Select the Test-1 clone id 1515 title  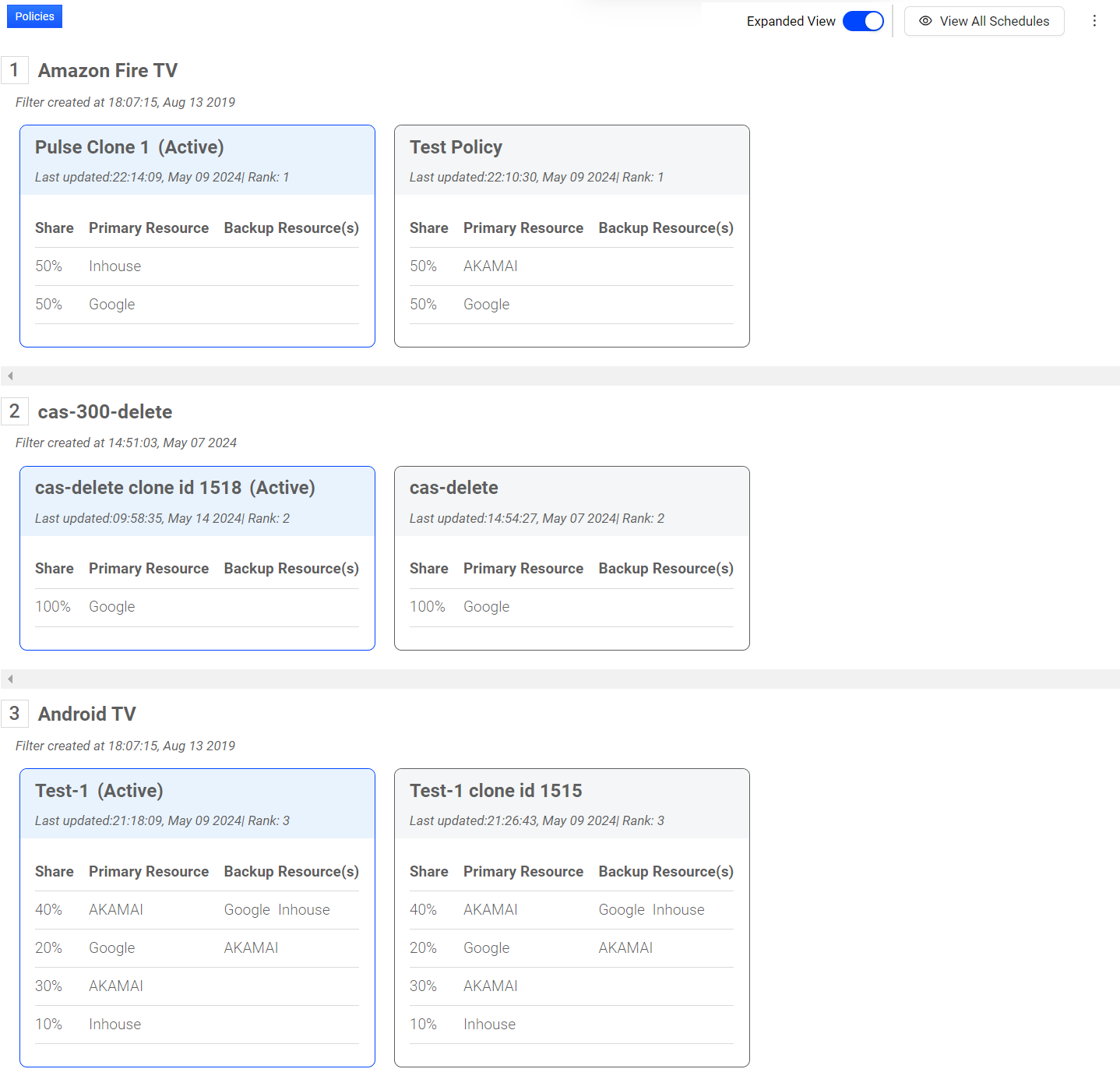click(496, 791)
